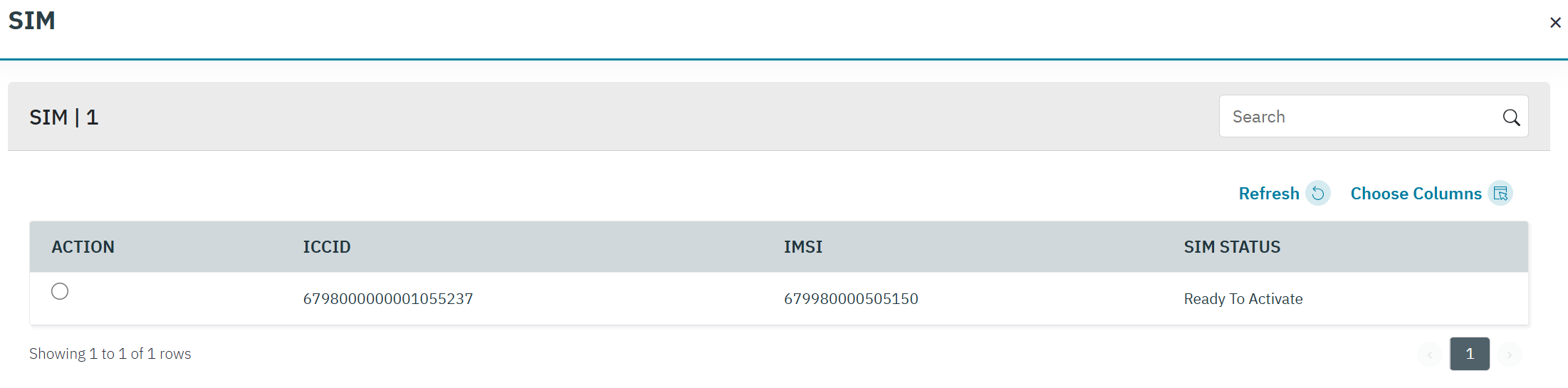
Task: Click the ICCID column header
Action: click(327, 247)
